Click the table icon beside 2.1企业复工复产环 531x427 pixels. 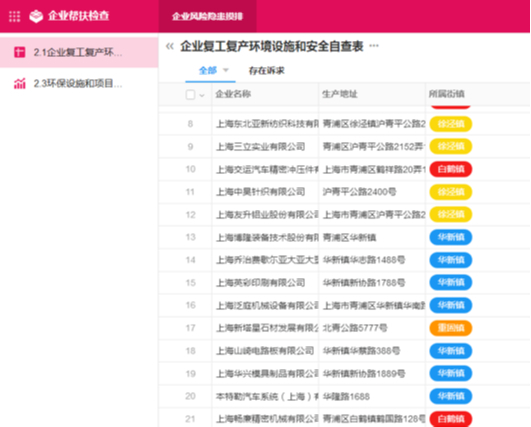[19, 52]
